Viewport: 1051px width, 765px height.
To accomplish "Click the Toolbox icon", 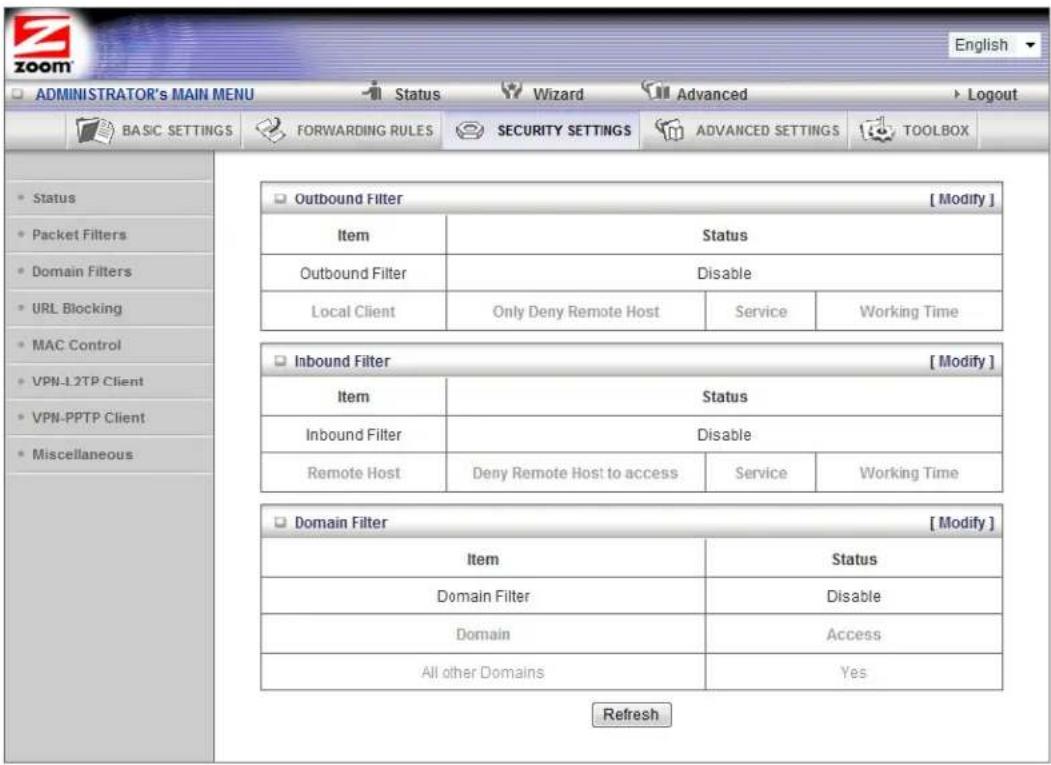I will 877,130.
